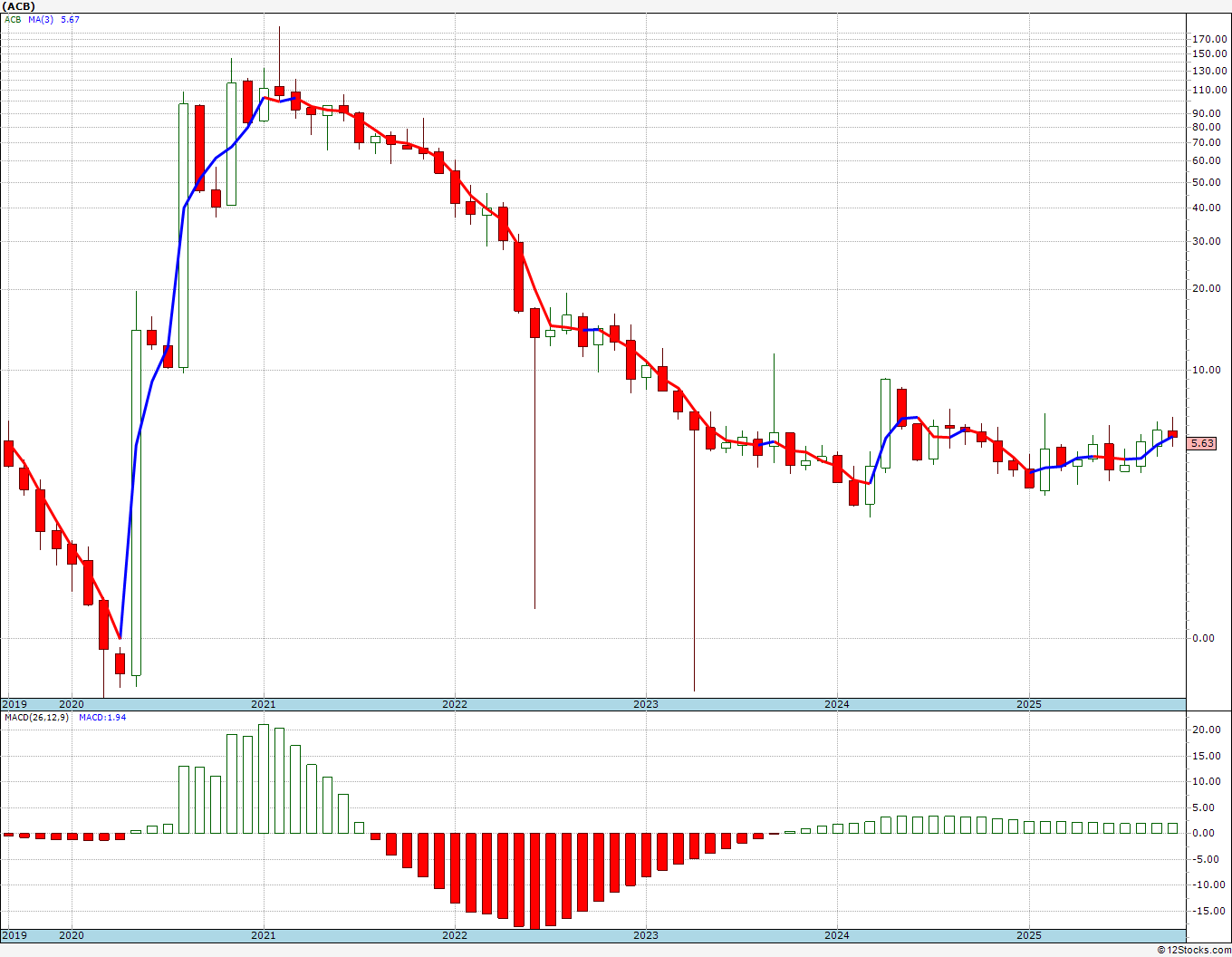This screenshot has width=1232, height=957.
Task: Click 2020 on the price chart timeline
Action: pos(71,704)
